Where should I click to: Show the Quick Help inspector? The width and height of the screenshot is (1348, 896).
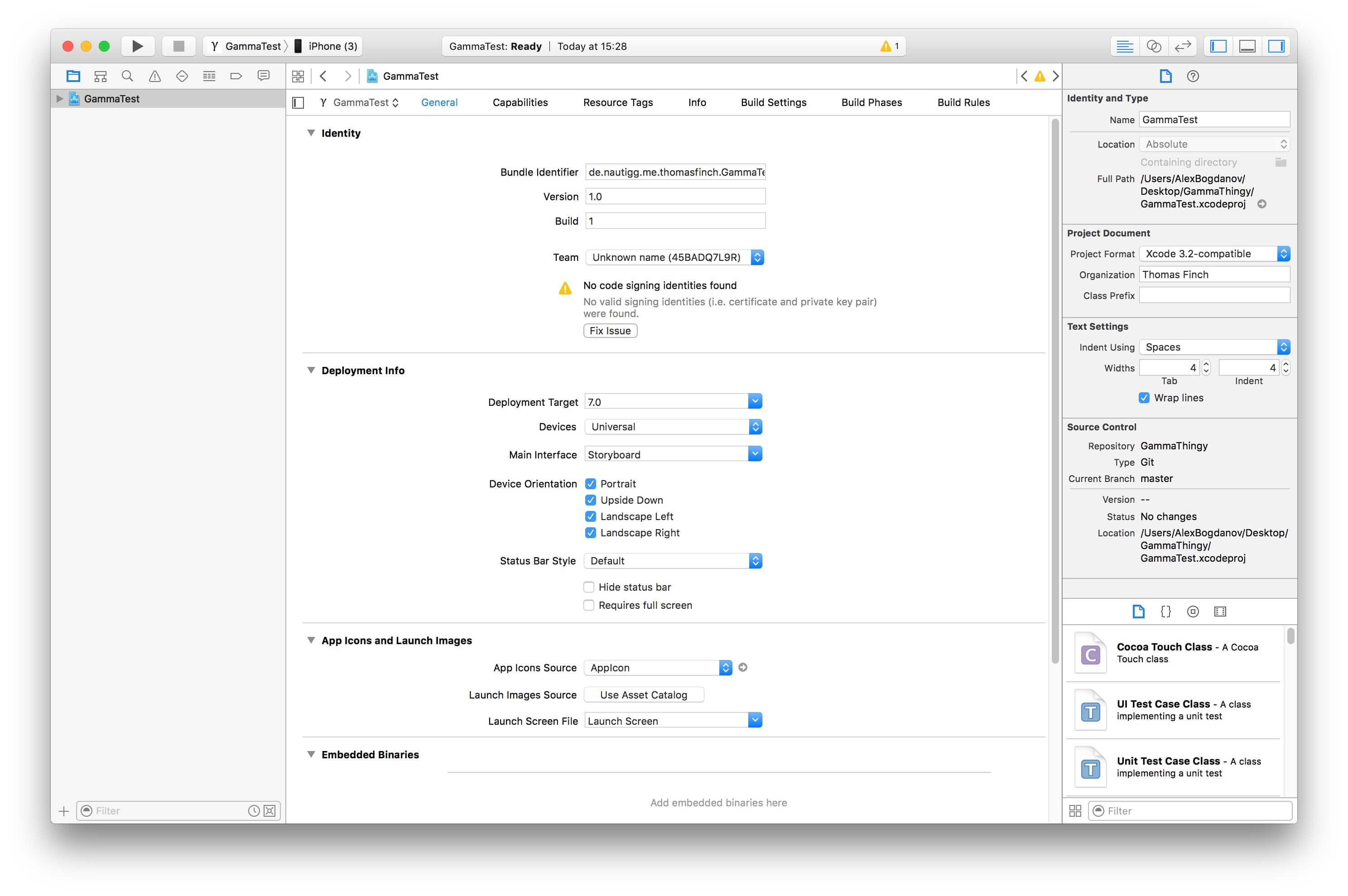1193,76
